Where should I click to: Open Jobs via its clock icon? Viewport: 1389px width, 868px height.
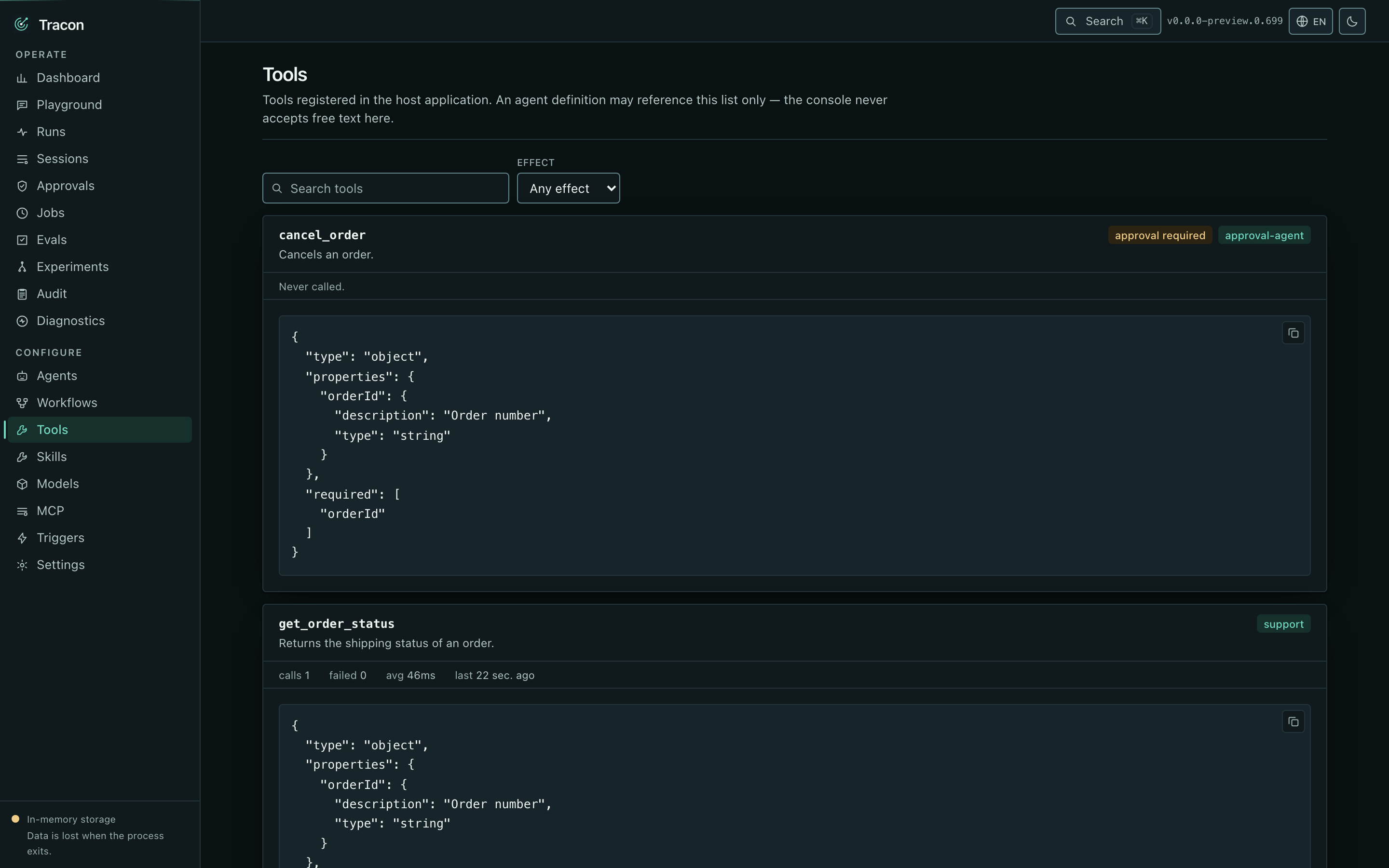coord(22,213)
